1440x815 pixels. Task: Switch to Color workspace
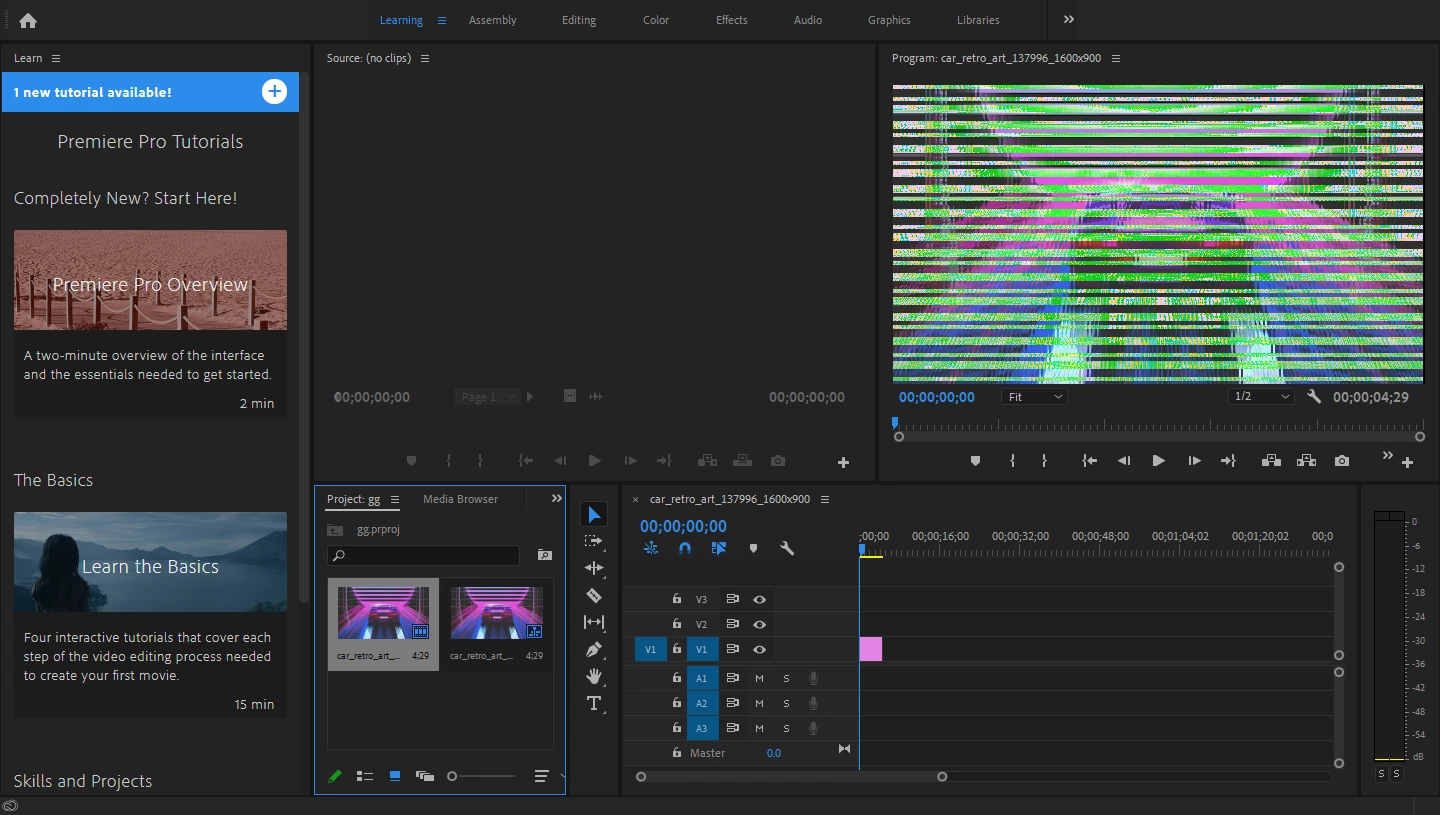(x=656, y=20)
